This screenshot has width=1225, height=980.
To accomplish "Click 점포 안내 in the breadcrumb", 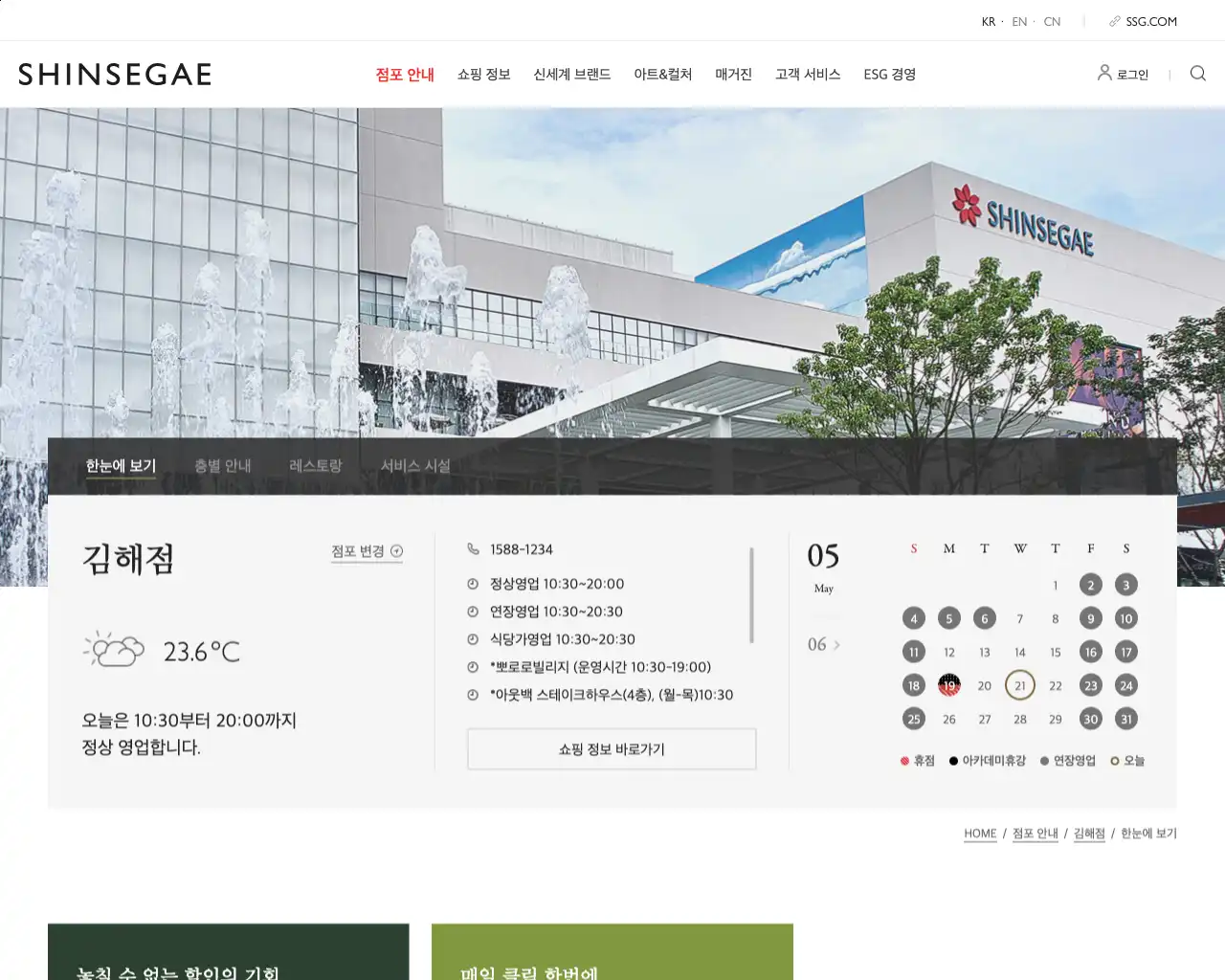I will point(1036,834).
